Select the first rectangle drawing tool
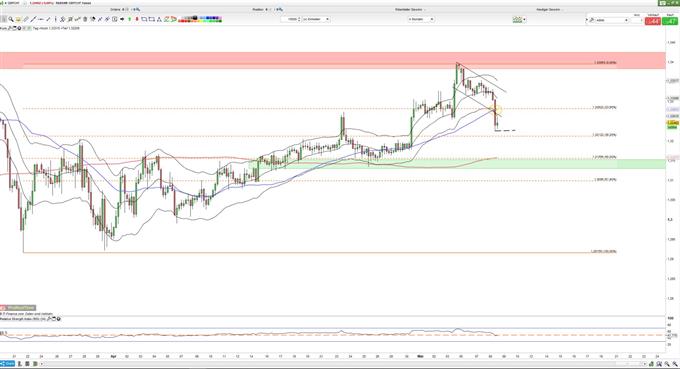The width and height of the screenshot is (680, 369). 144,19
